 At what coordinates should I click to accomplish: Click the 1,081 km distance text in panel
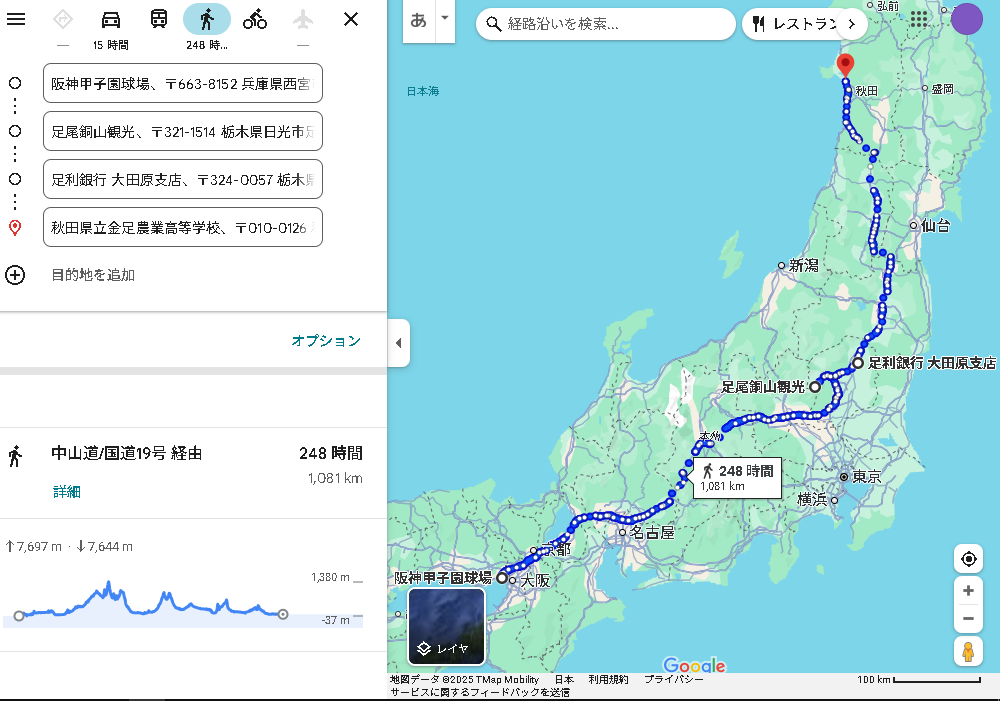tap(335, 478)
